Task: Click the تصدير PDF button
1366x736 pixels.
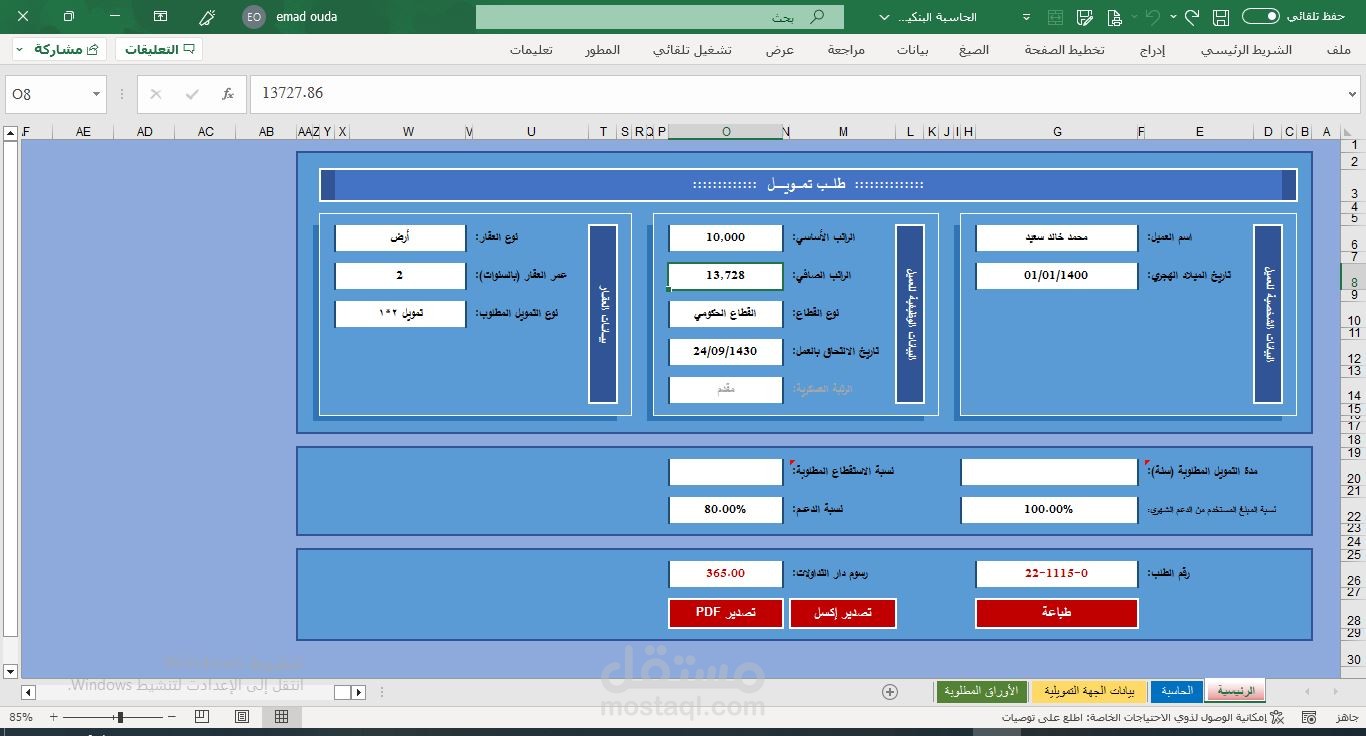Action: click(726, 613)
